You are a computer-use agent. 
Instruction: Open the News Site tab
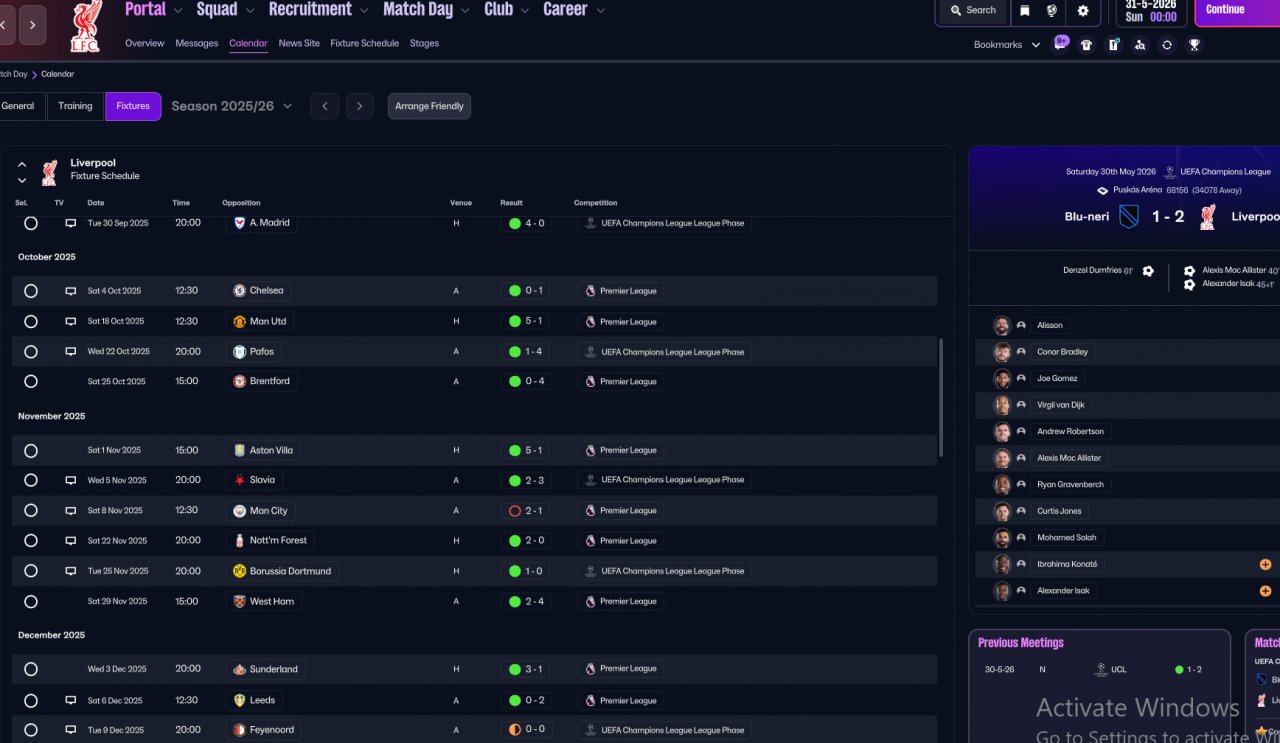[x=299, y=43]
